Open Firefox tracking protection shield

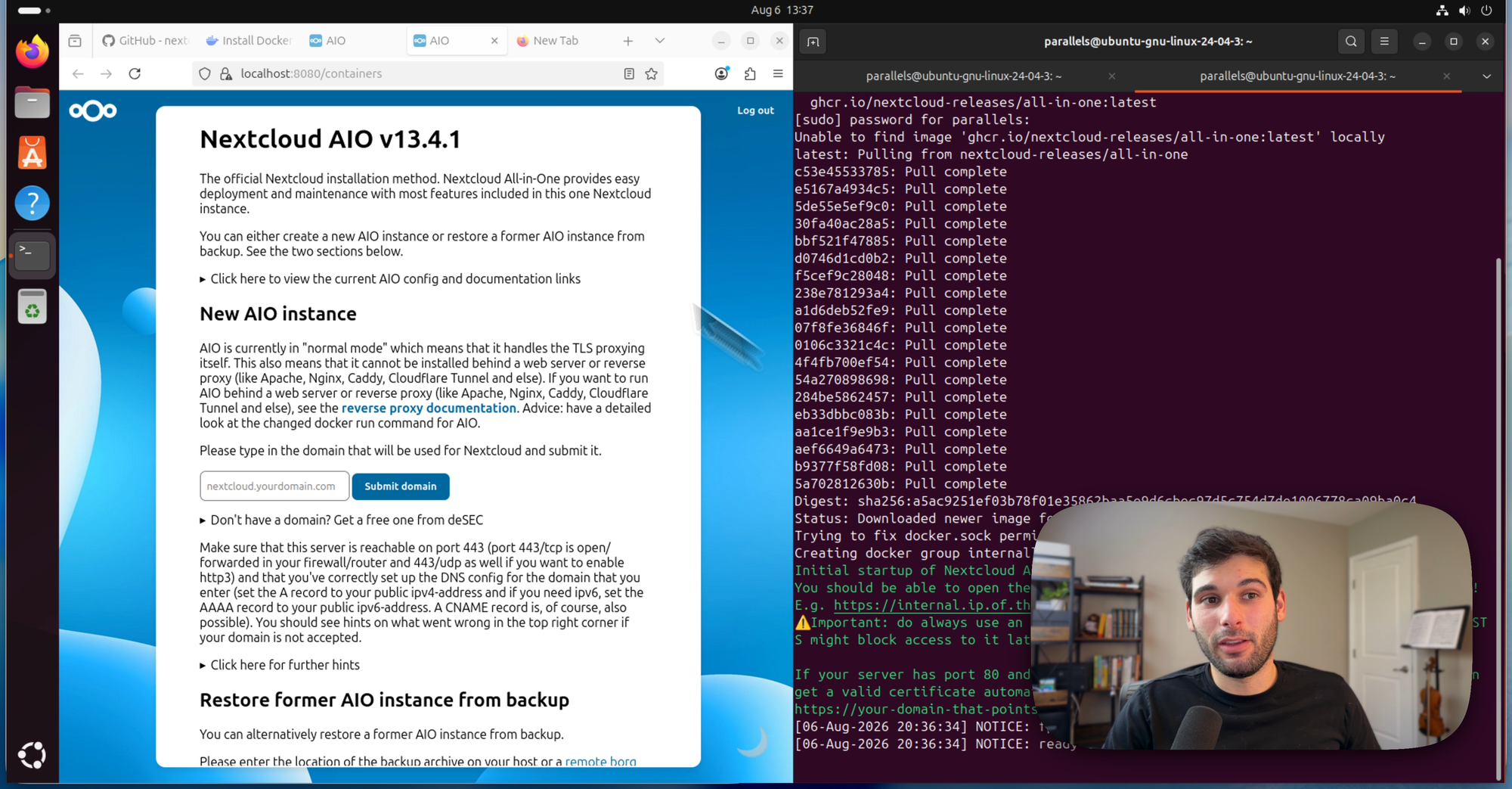(205, 73)
